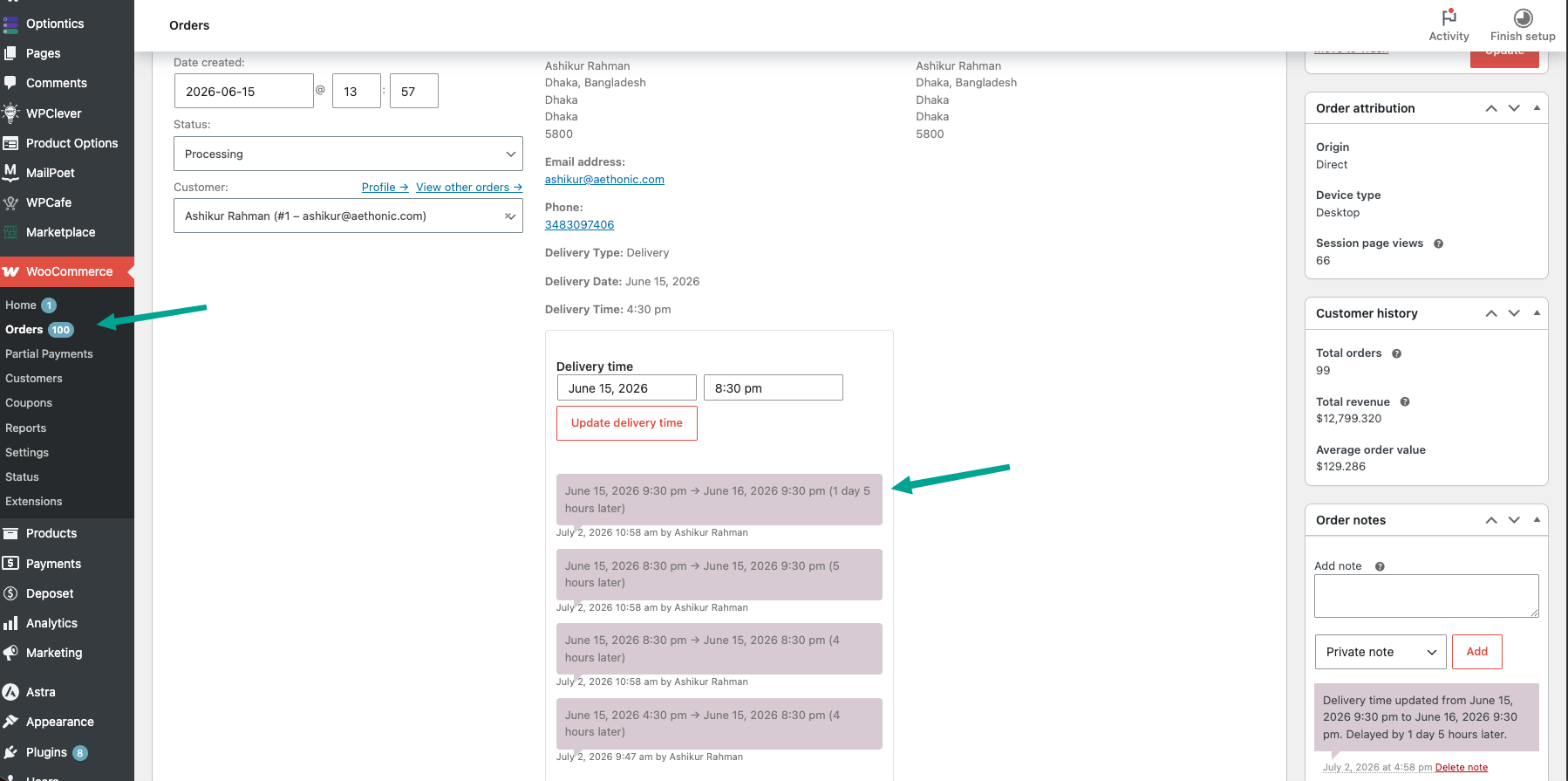Open the Customer selection dropdown
Screen dimensions: 1568x781
348,216
